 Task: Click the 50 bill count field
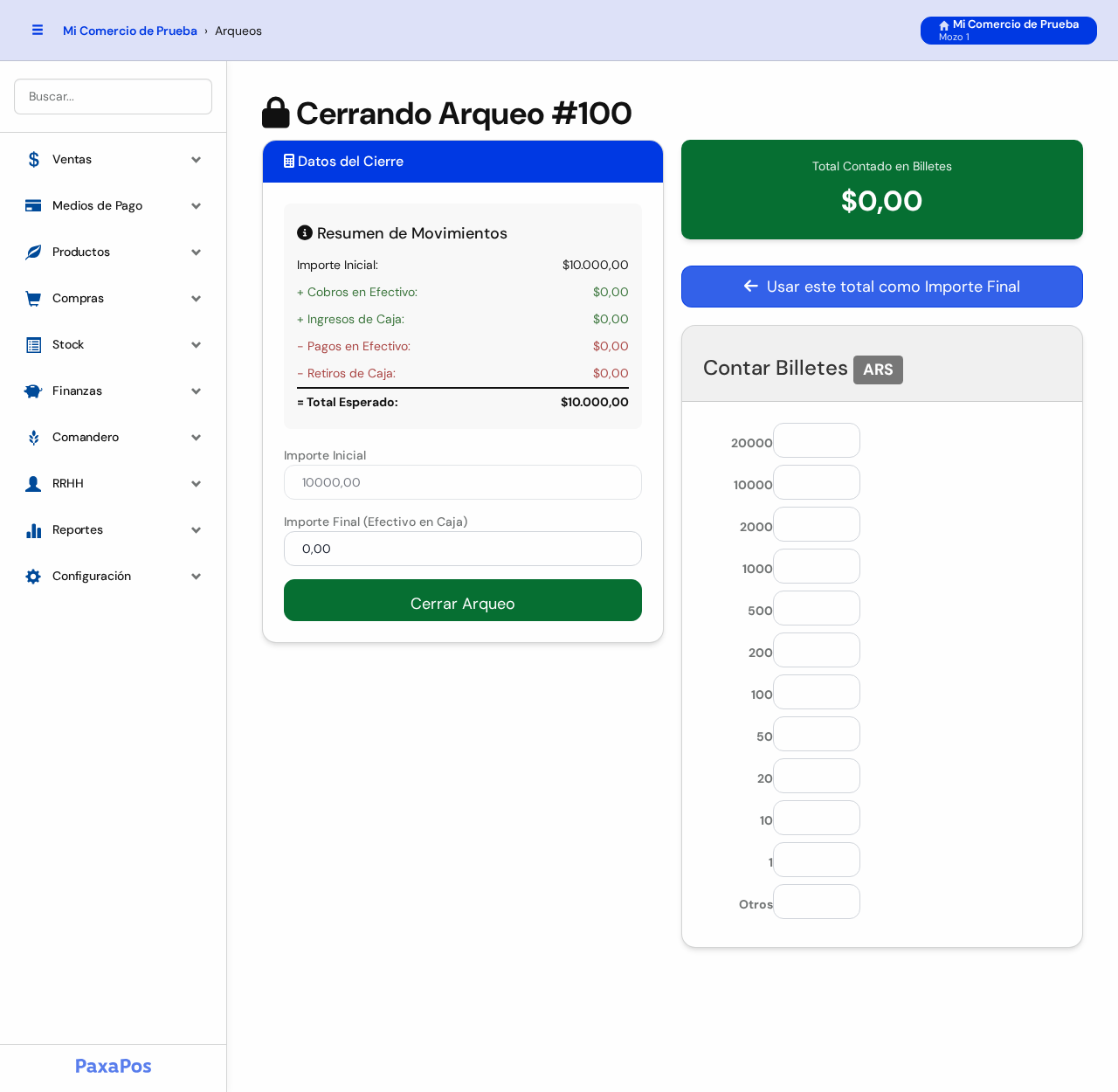(817, 734)
